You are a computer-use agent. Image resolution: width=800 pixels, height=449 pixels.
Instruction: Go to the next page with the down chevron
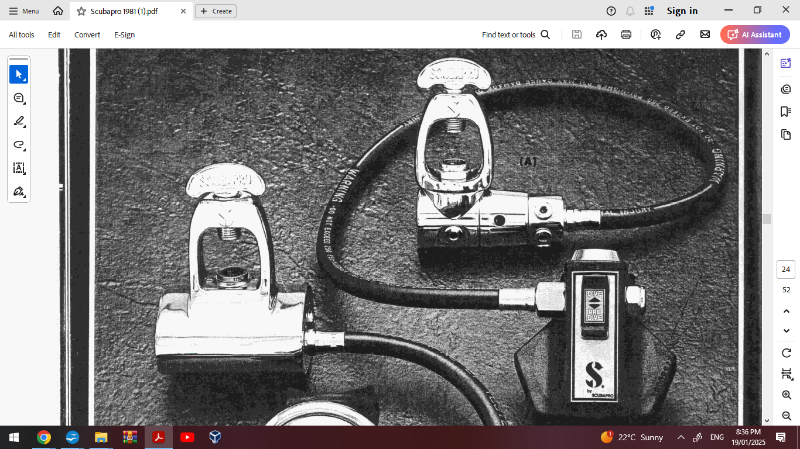pyautogui.click(x=785, y=332)
